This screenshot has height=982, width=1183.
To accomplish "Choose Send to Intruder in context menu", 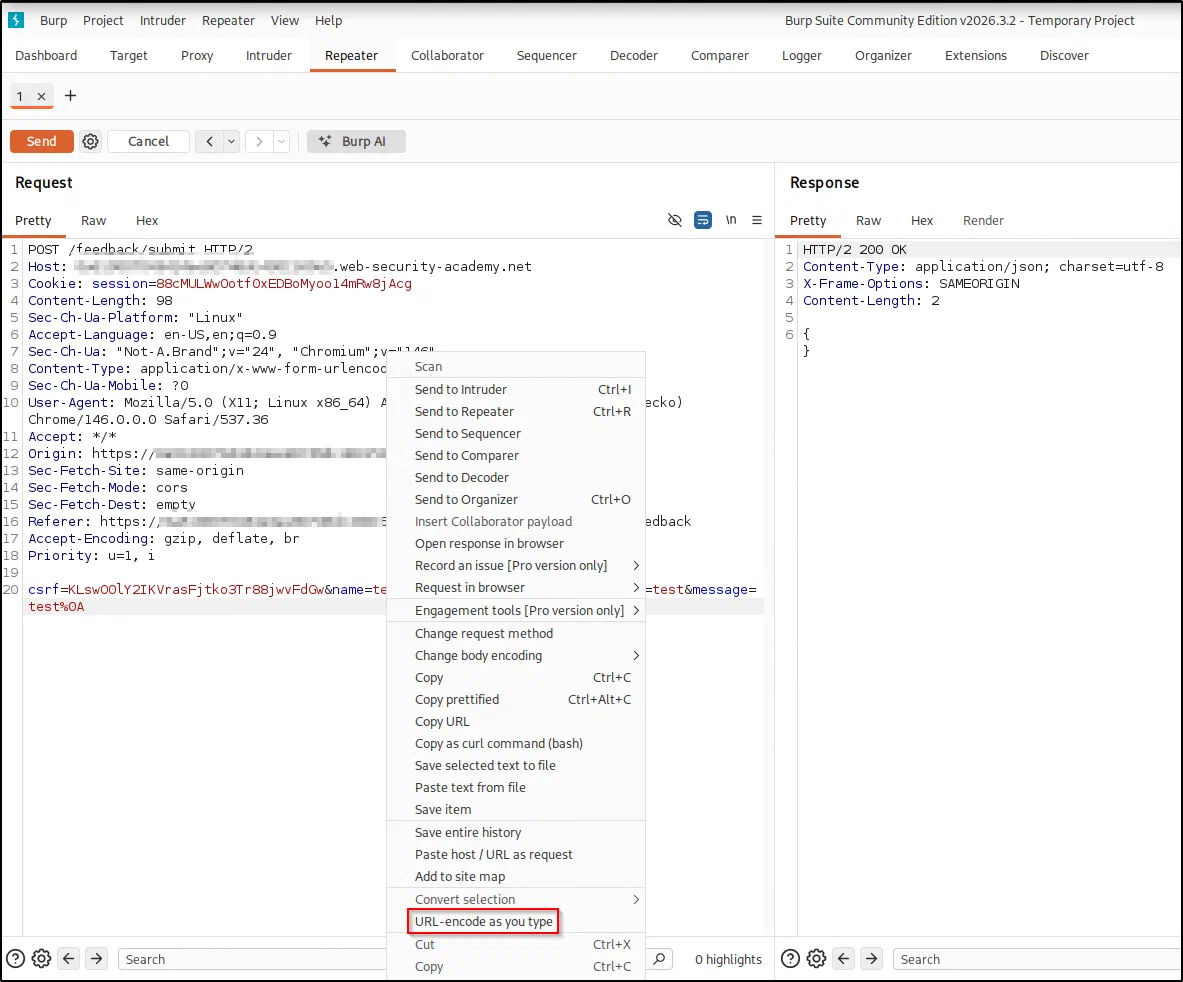I will (x=516, y=389).
